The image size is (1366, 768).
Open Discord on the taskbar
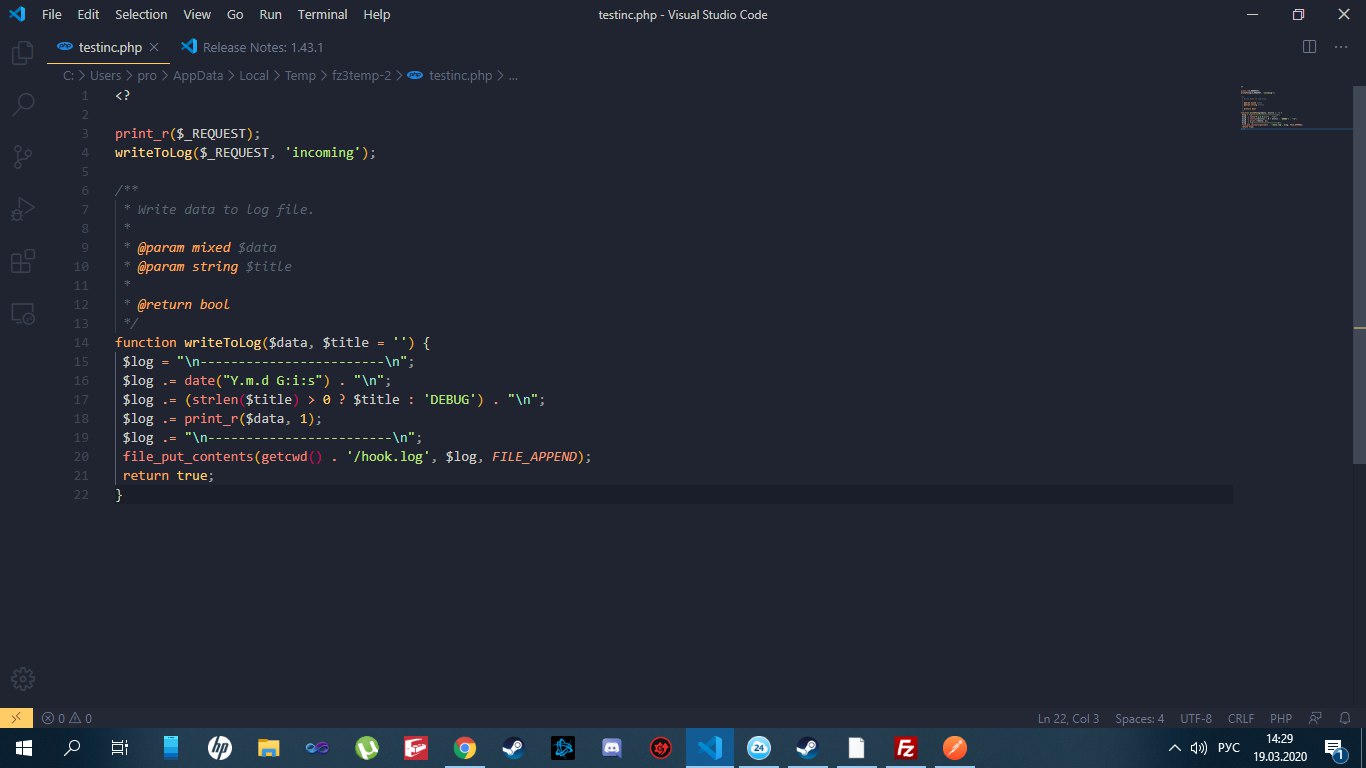[x=611, y=747]
